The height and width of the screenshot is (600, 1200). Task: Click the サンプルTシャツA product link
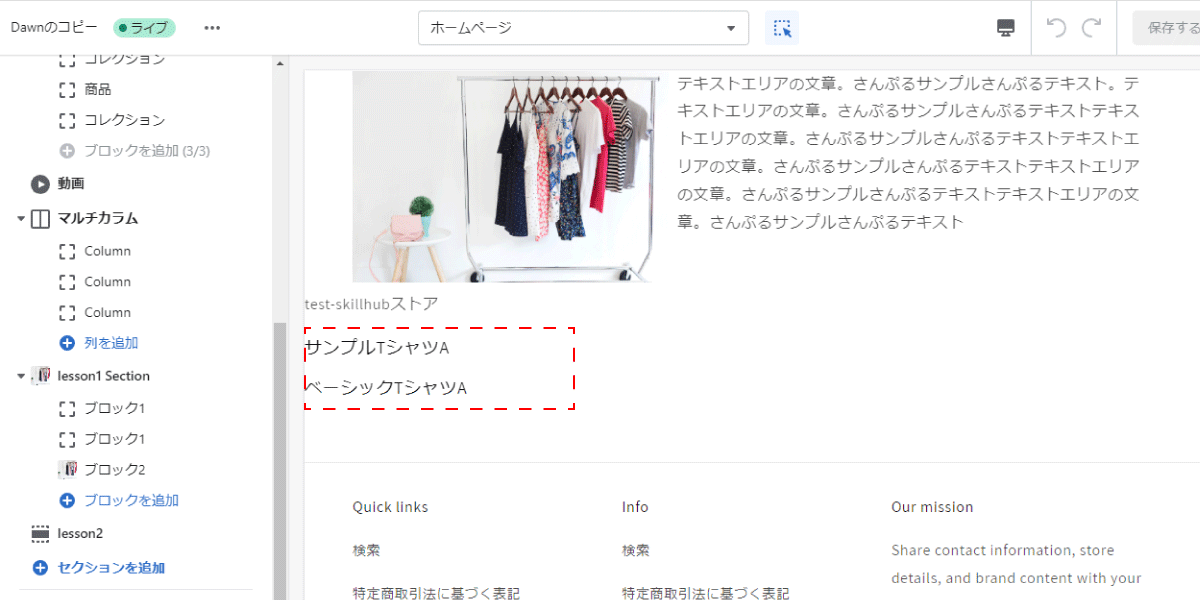377,348
